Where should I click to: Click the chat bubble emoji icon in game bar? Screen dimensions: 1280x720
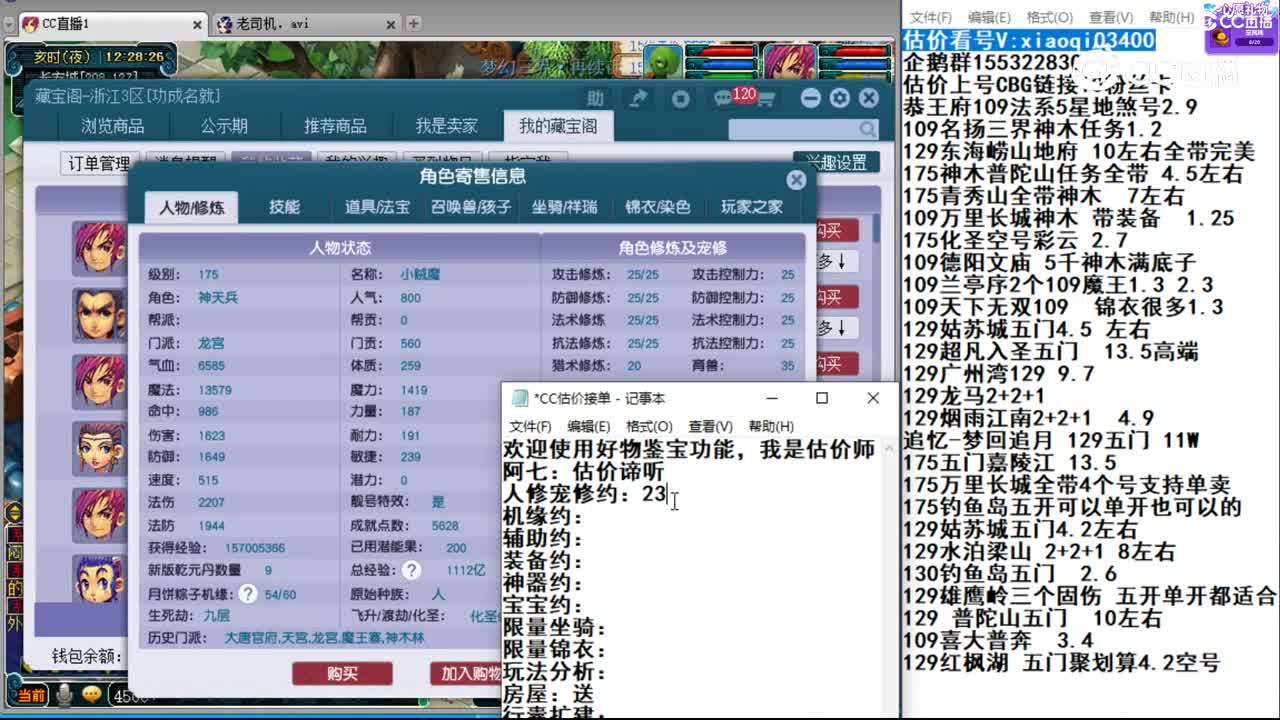91,693
